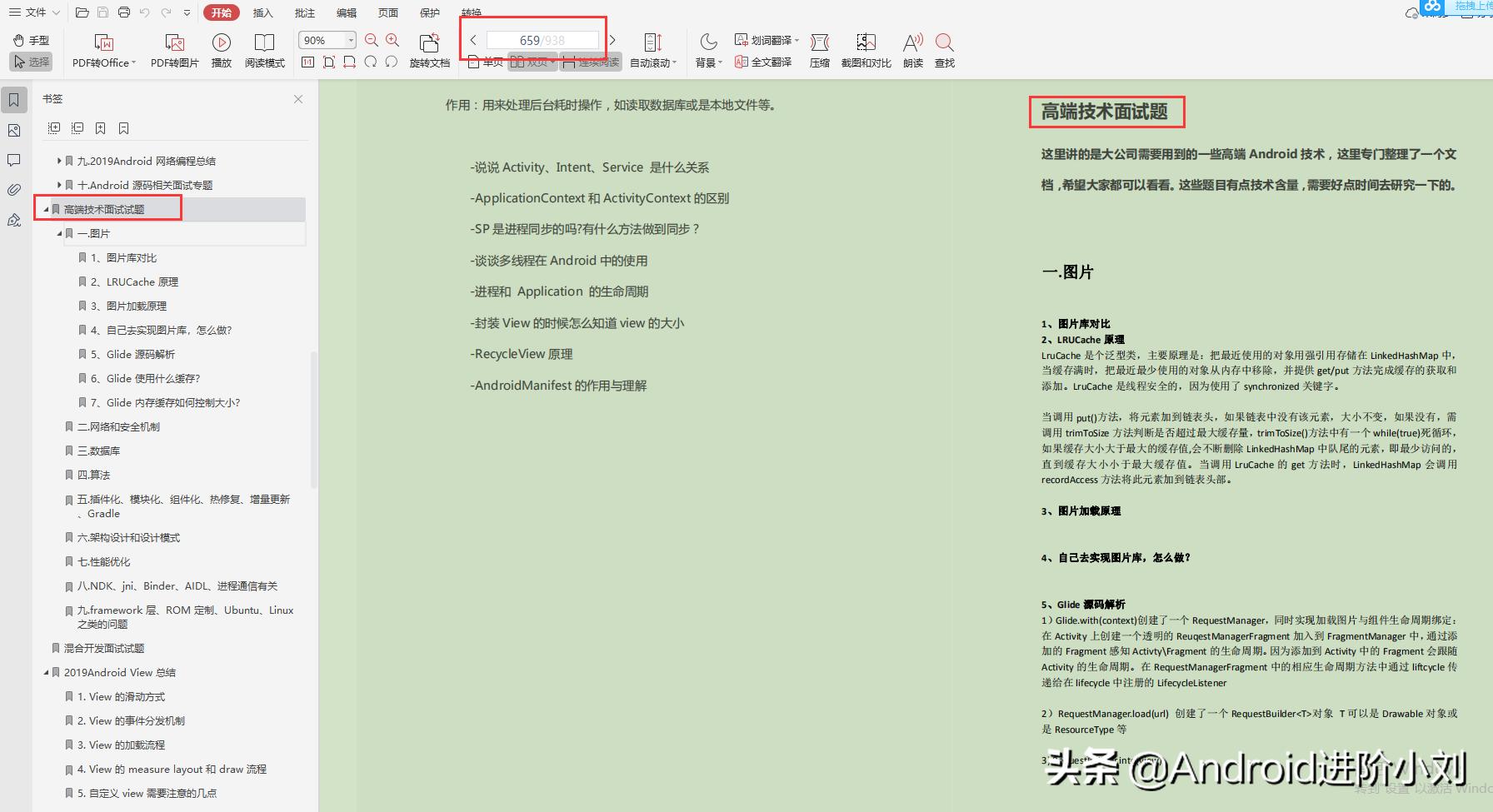Launch 截图和对比 screenshot compare tool

[866, 50]
